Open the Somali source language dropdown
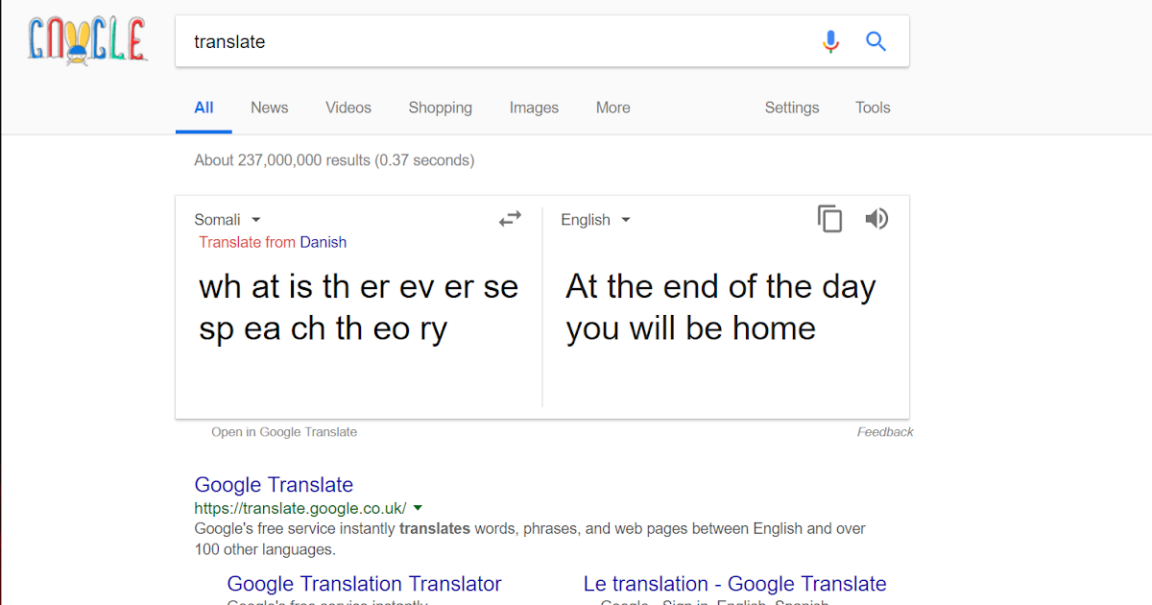This screenshot has height=605, width=1152. tap(227, 219)
